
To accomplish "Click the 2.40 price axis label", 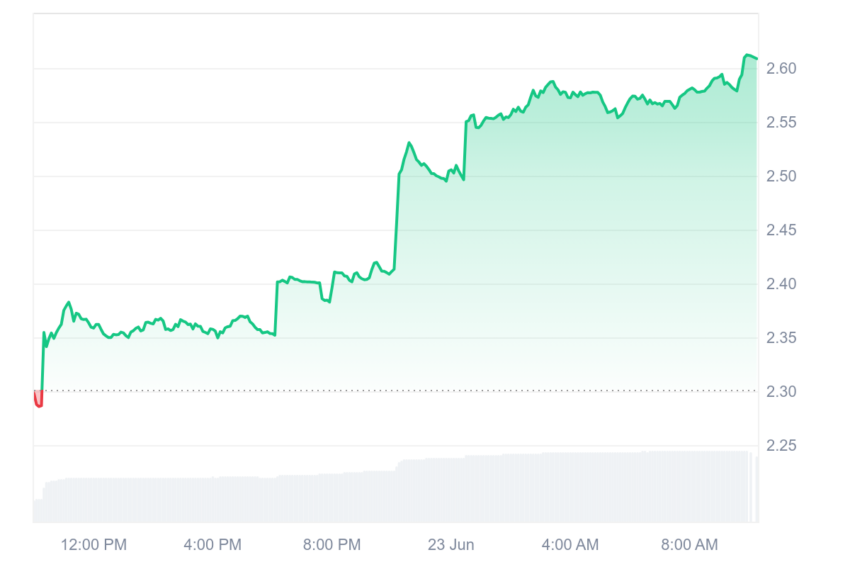I will pos(781,284).
